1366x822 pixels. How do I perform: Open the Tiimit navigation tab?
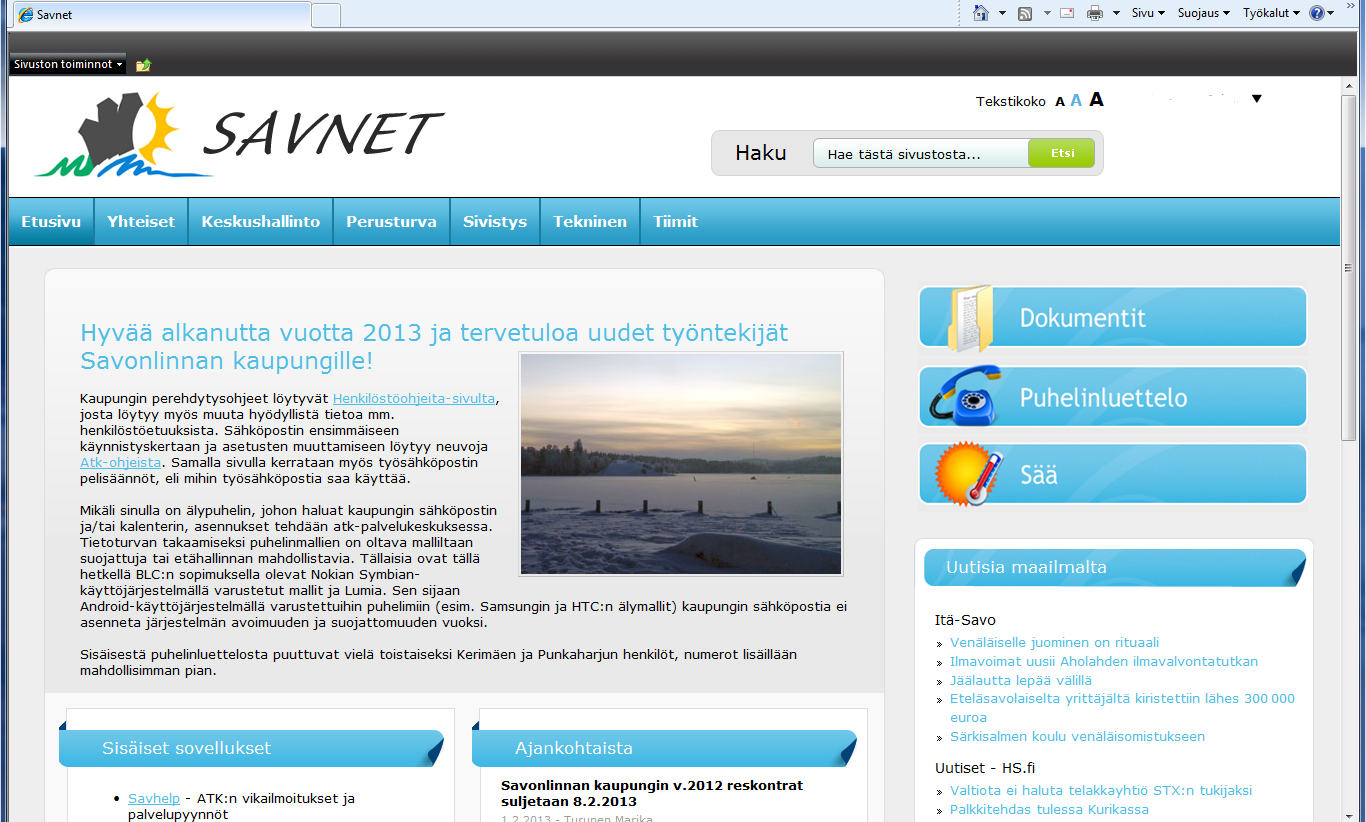(x=676, y=222)
